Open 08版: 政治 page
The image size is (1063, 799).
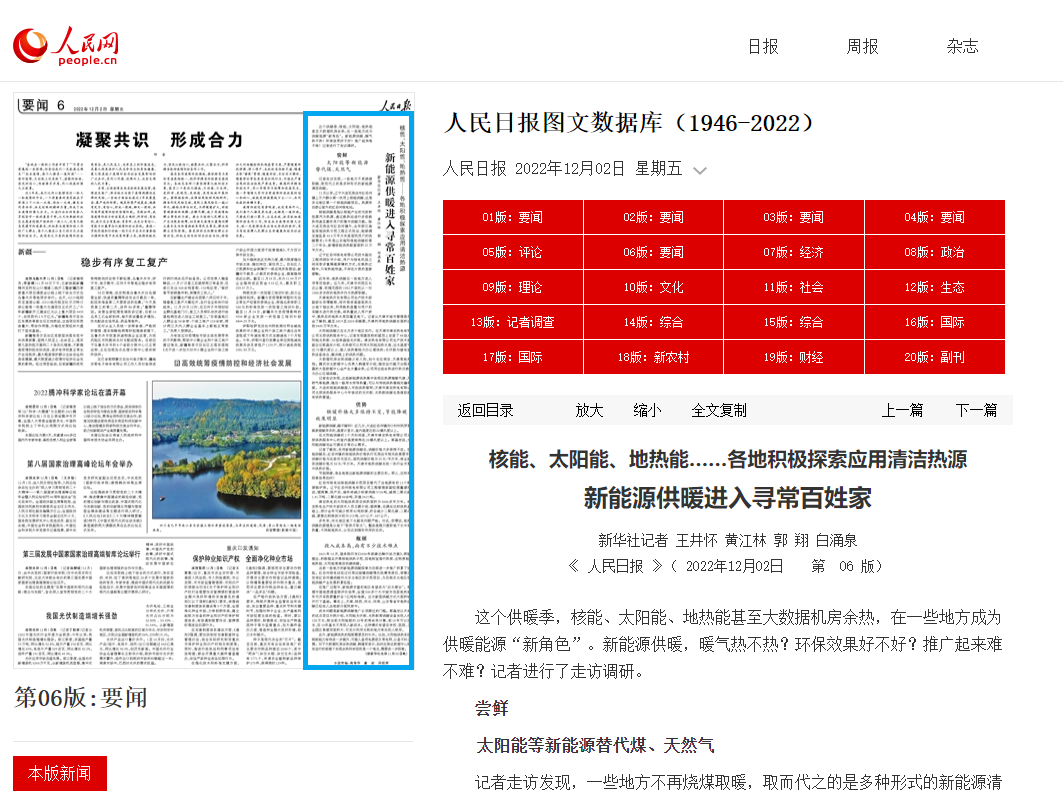click(934, 252)
